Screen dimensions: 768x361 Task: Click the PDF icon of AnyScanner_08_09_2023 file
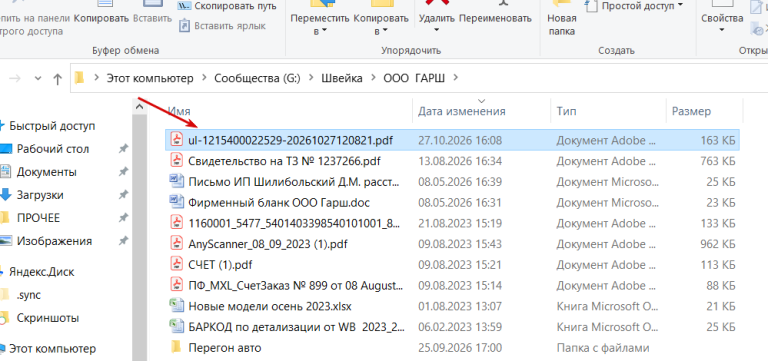(176, 243)
